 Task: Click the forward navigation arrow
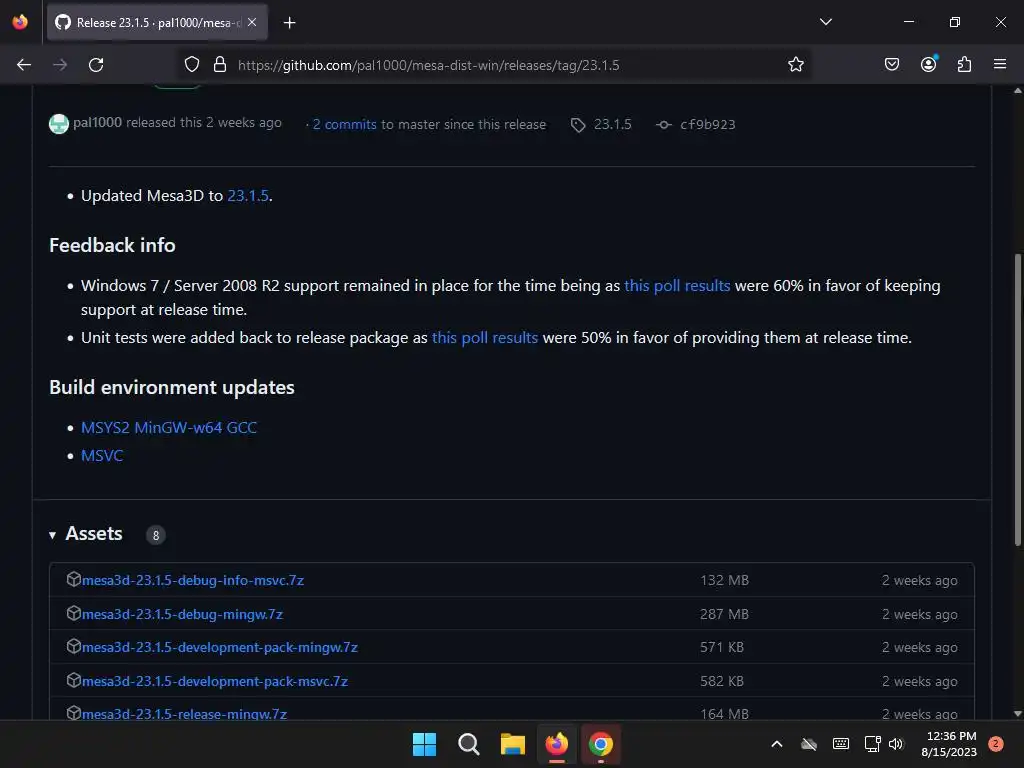point(60,65)
